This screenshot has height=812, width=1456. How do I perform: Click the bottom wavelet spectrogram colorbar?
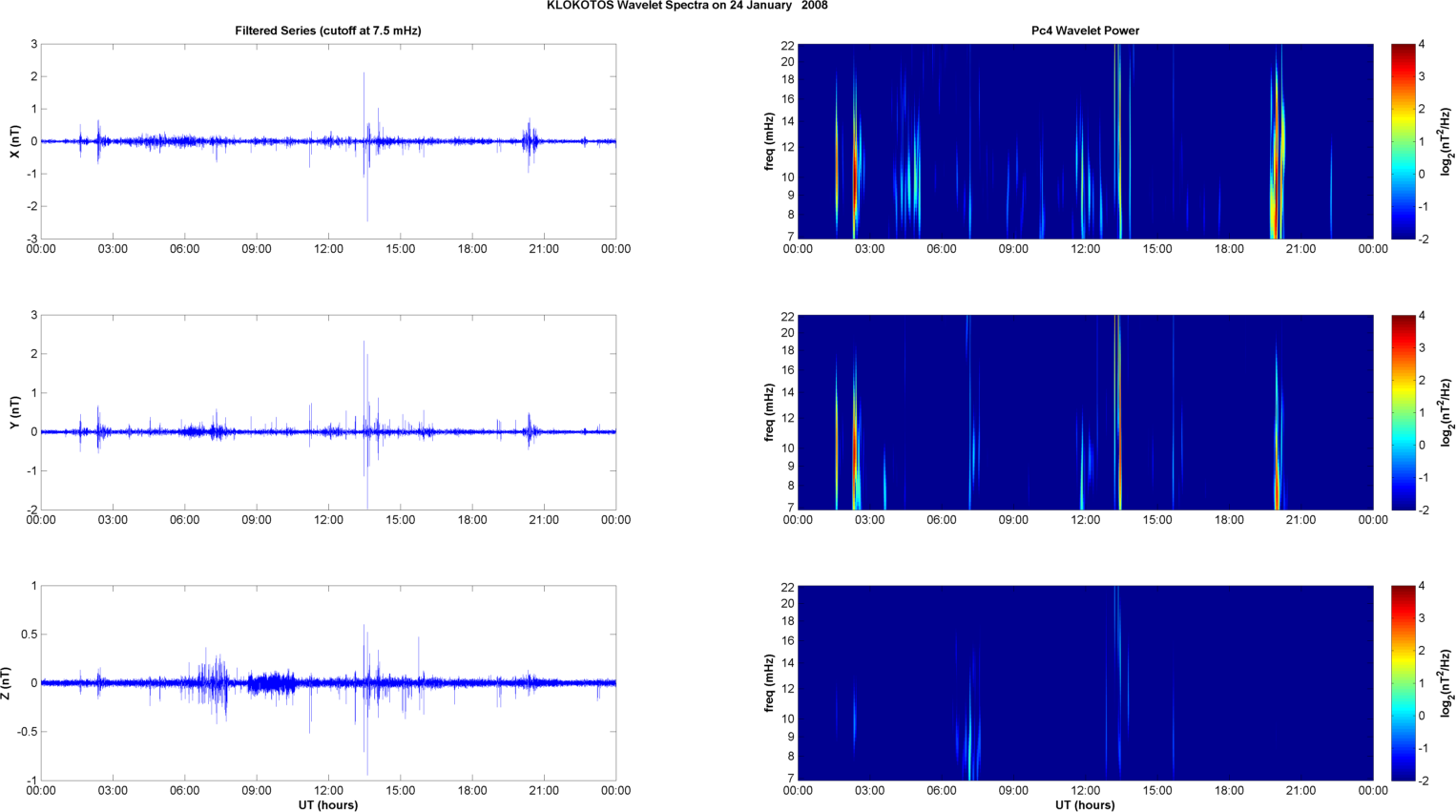1403,683
